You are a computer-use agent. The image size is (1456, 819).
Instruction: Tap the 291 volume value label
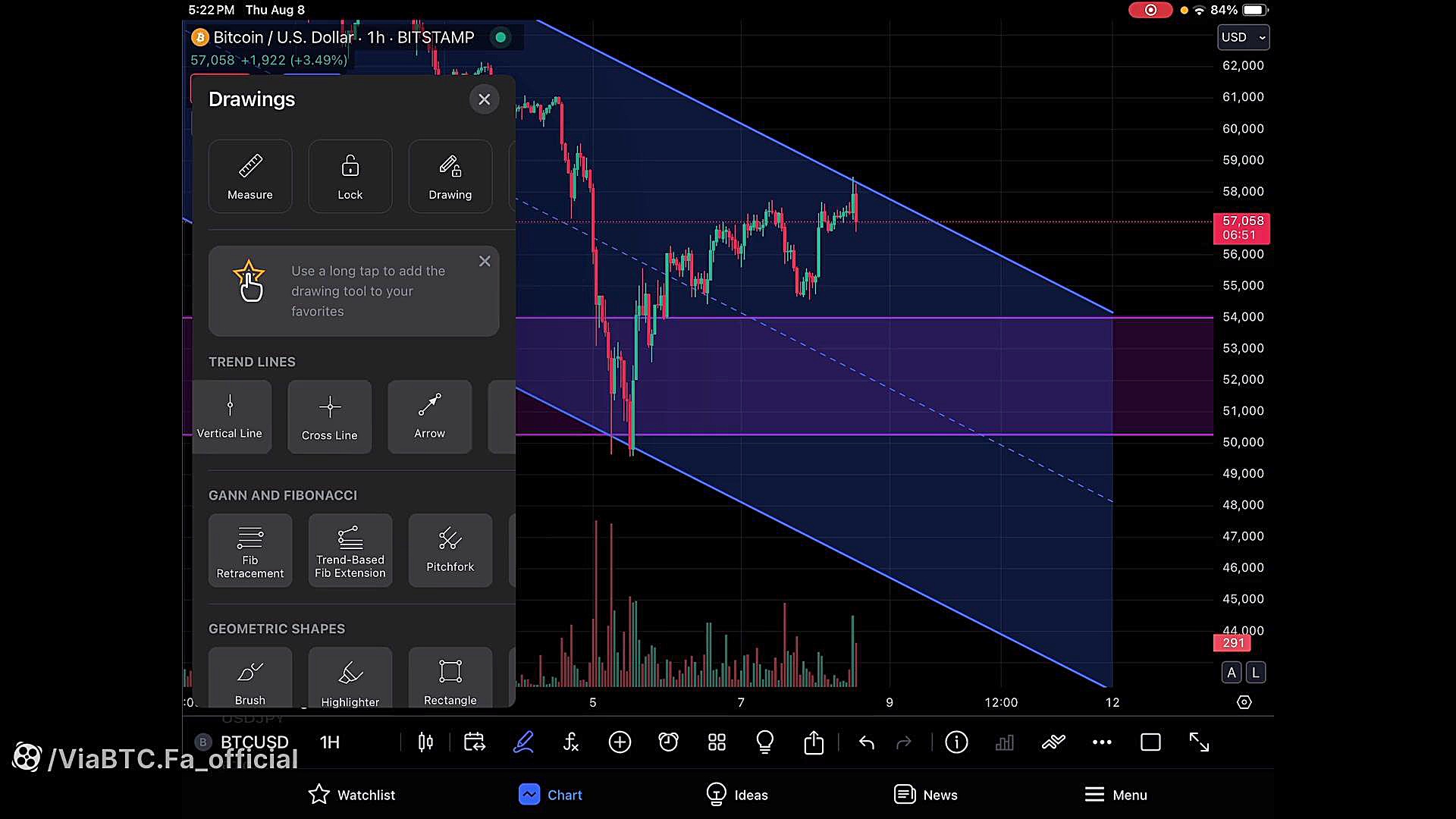tap(1233, 643)
